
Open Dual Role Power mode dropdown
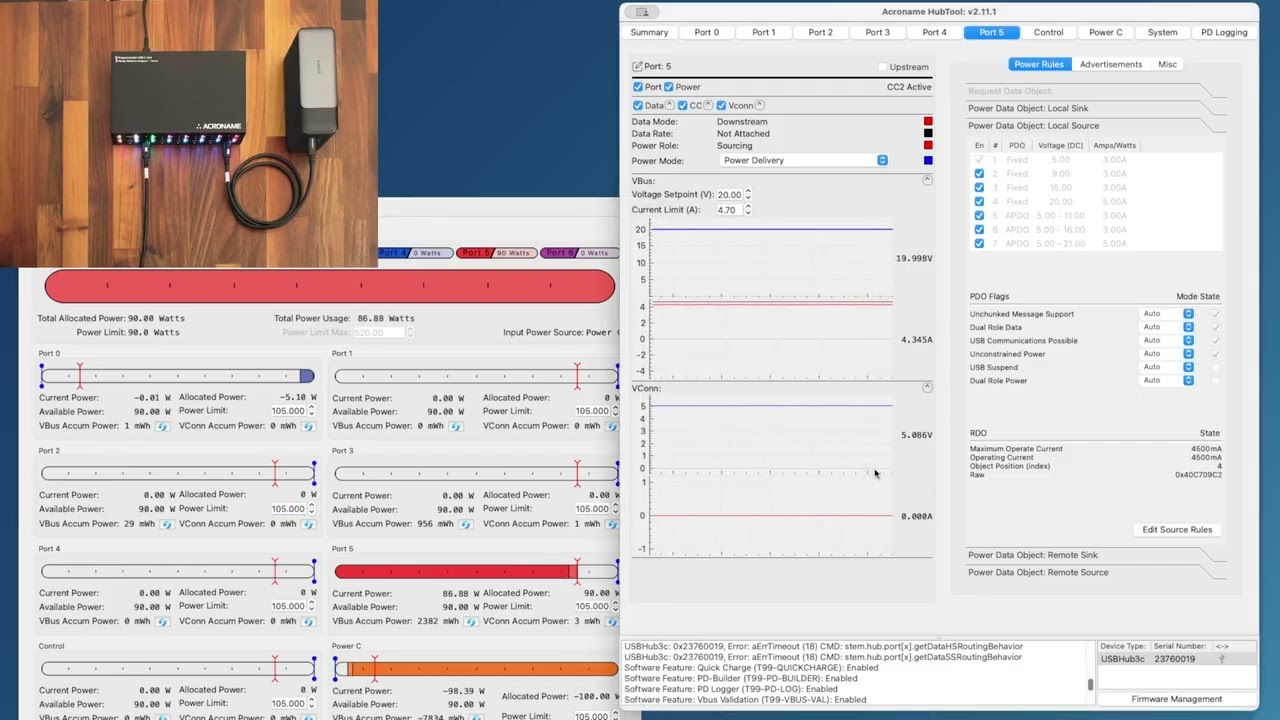(1168, 380)
